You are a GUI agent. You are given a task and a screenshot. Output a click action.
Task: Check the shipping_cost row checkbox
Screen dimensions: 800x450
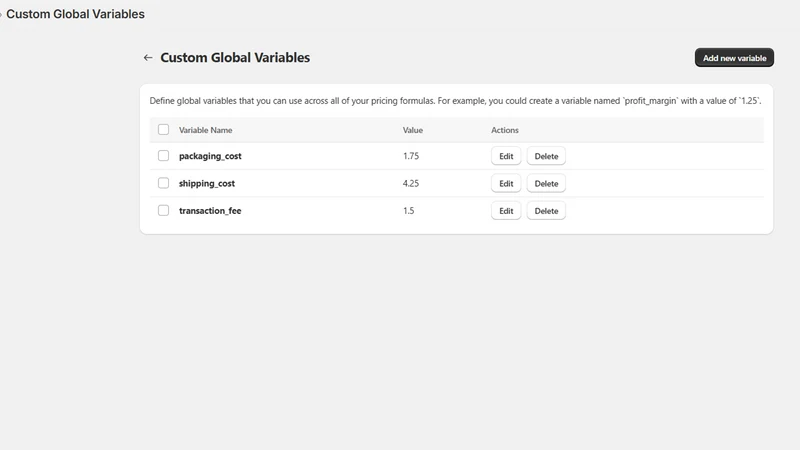point(163,183)
